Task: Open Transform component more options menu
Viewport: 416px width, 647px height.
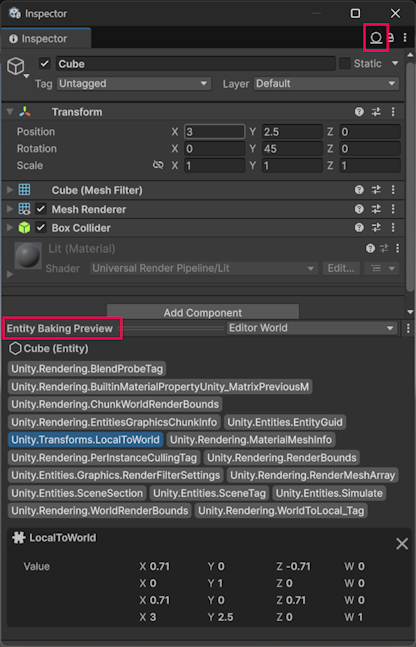Action: [x=393, y=112]
